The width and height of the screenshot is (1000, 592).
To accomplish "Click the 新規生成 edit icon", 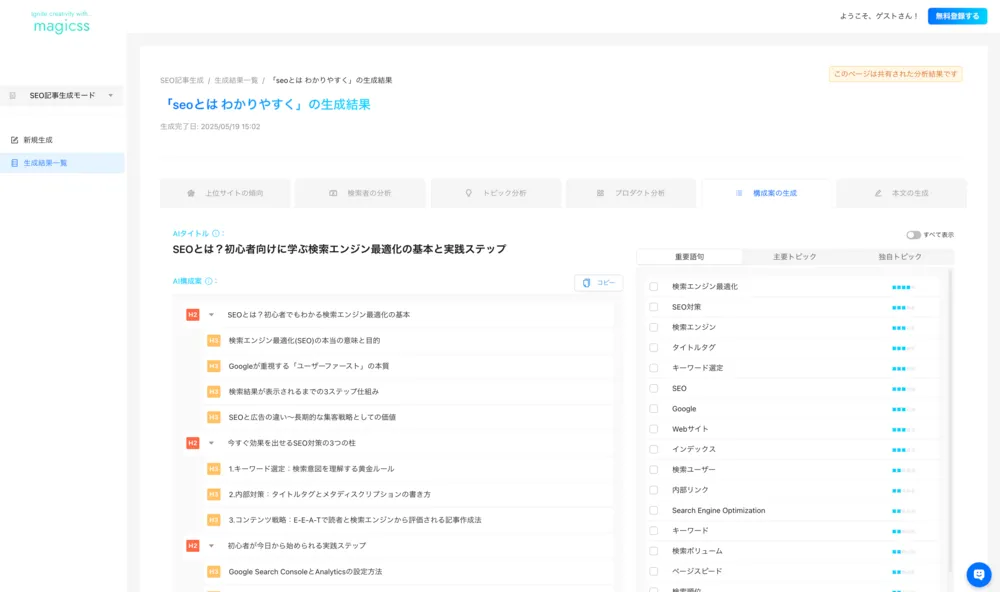I will coord(15,140).
